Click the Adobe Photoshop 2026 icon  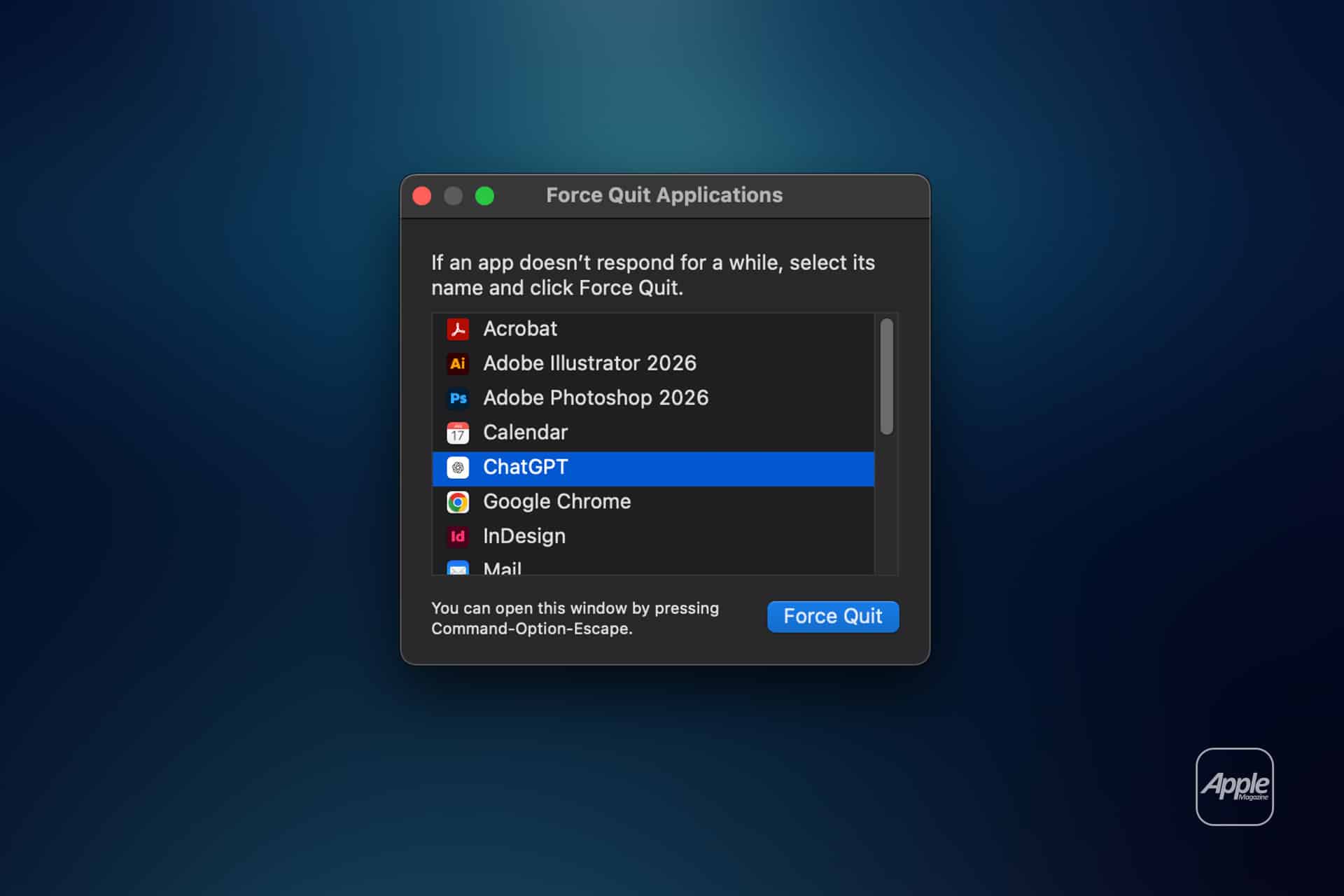pyautogui.click(x=458, y=398)
